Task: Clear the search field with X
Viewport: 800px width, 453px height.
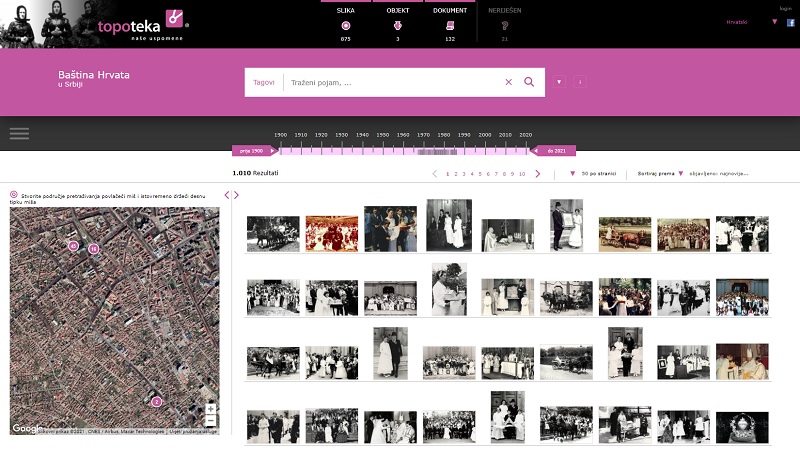Action: (508, 82)
